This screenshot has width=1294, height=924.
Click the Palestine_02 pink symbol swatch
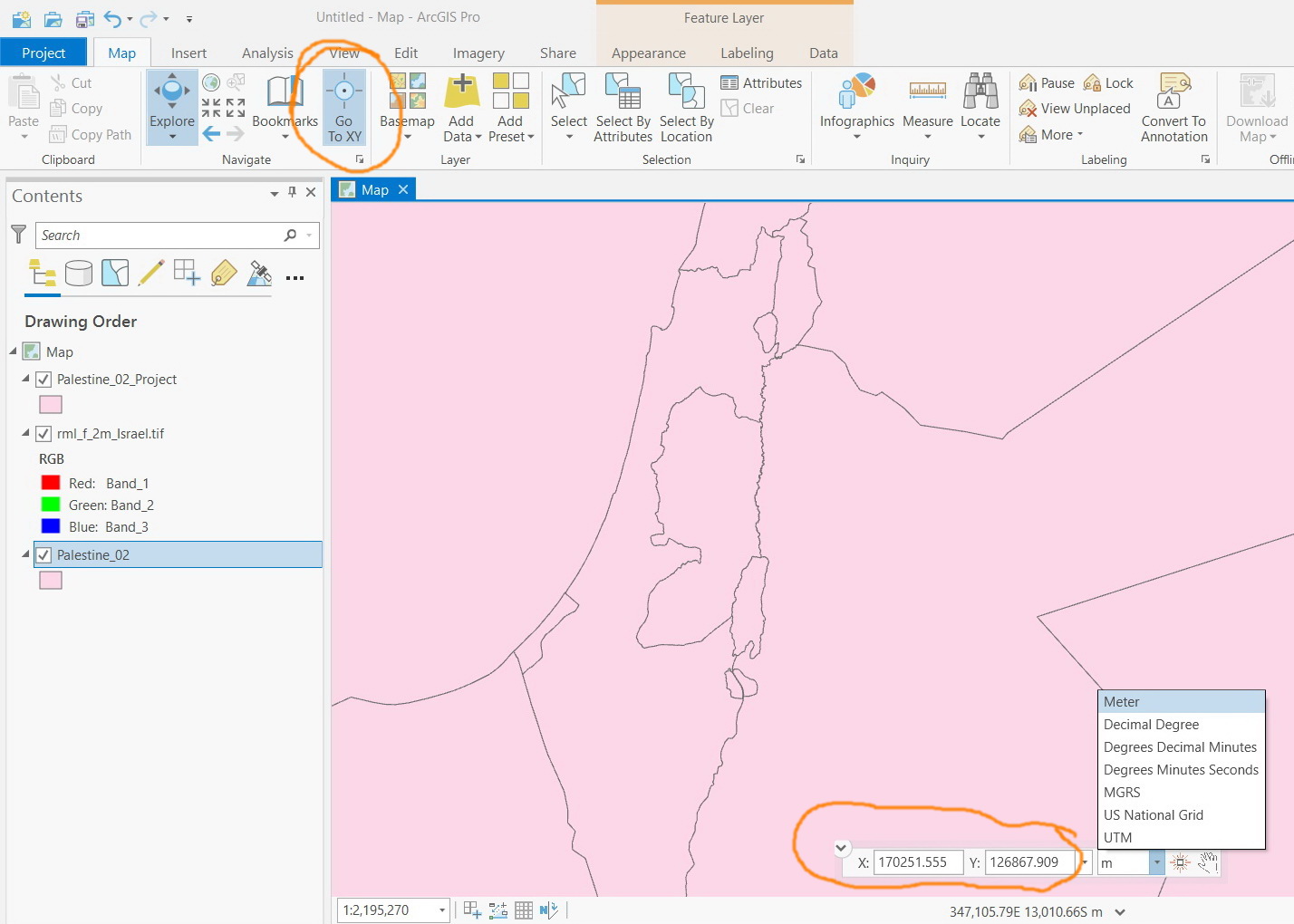51,581
